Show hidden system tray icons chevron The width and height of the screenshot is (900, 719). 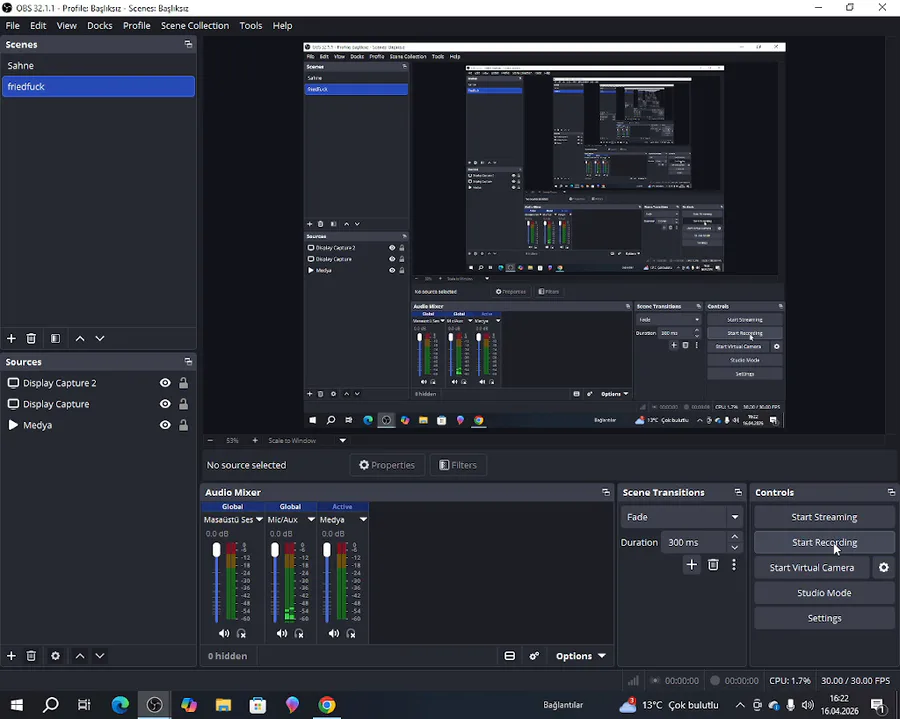740,705
